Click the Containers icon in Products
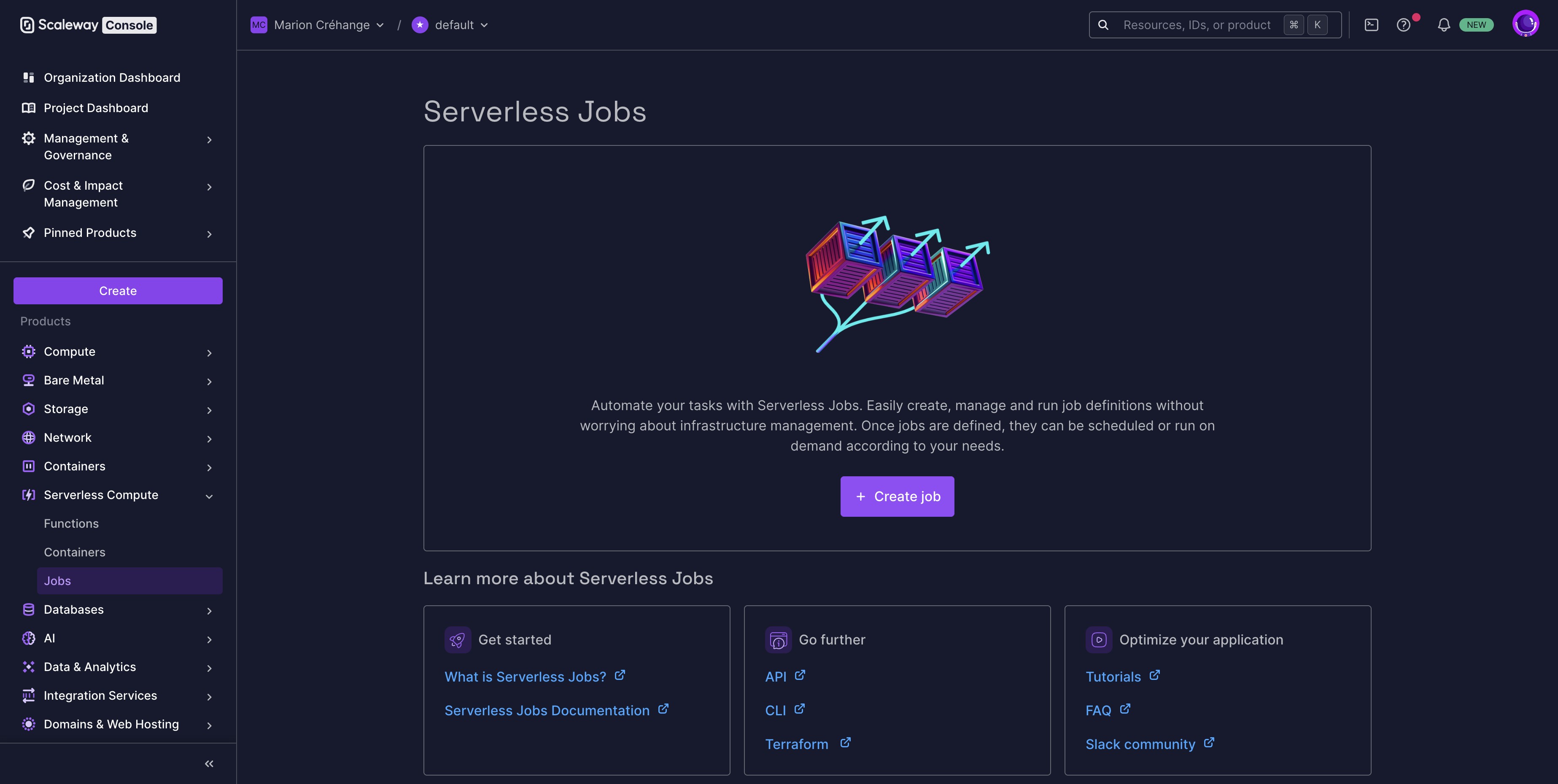 pos(28,466)
